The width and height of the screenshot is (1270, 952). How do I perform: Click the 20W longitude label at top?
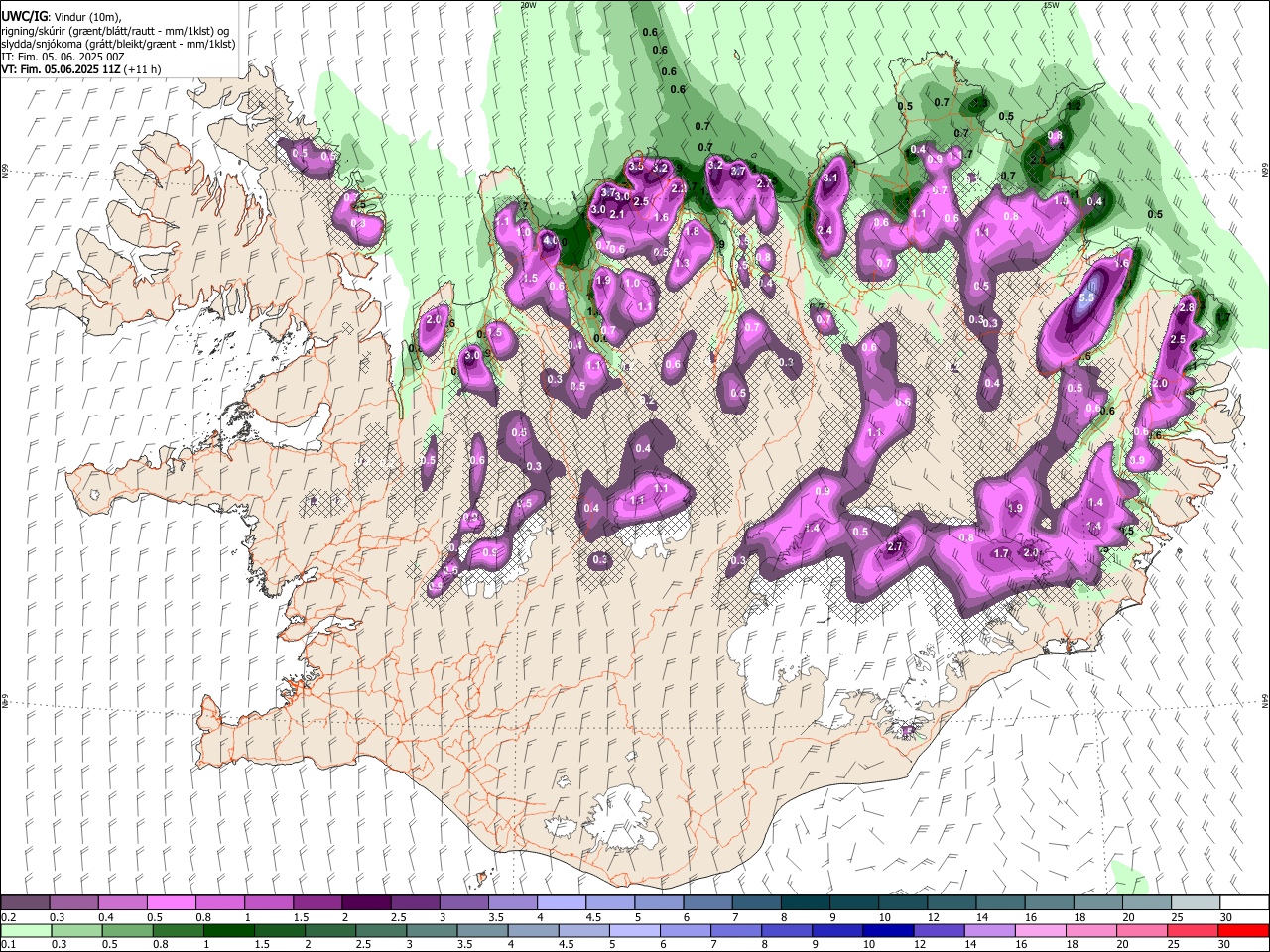(528, 5)
